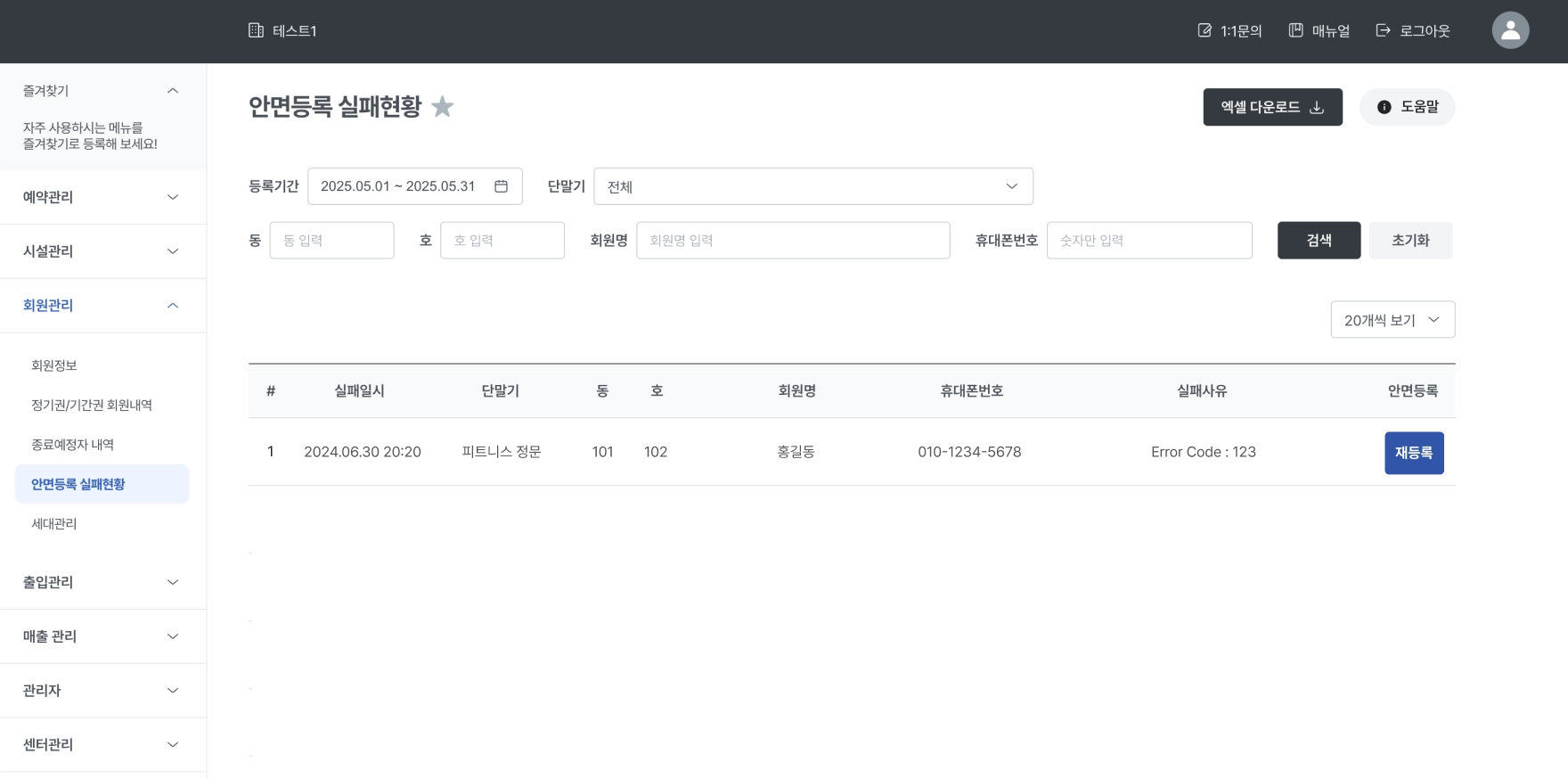
Task: Focus the 휴대폰번호 숫자만 입력 field
Action: pos(1149,241)
